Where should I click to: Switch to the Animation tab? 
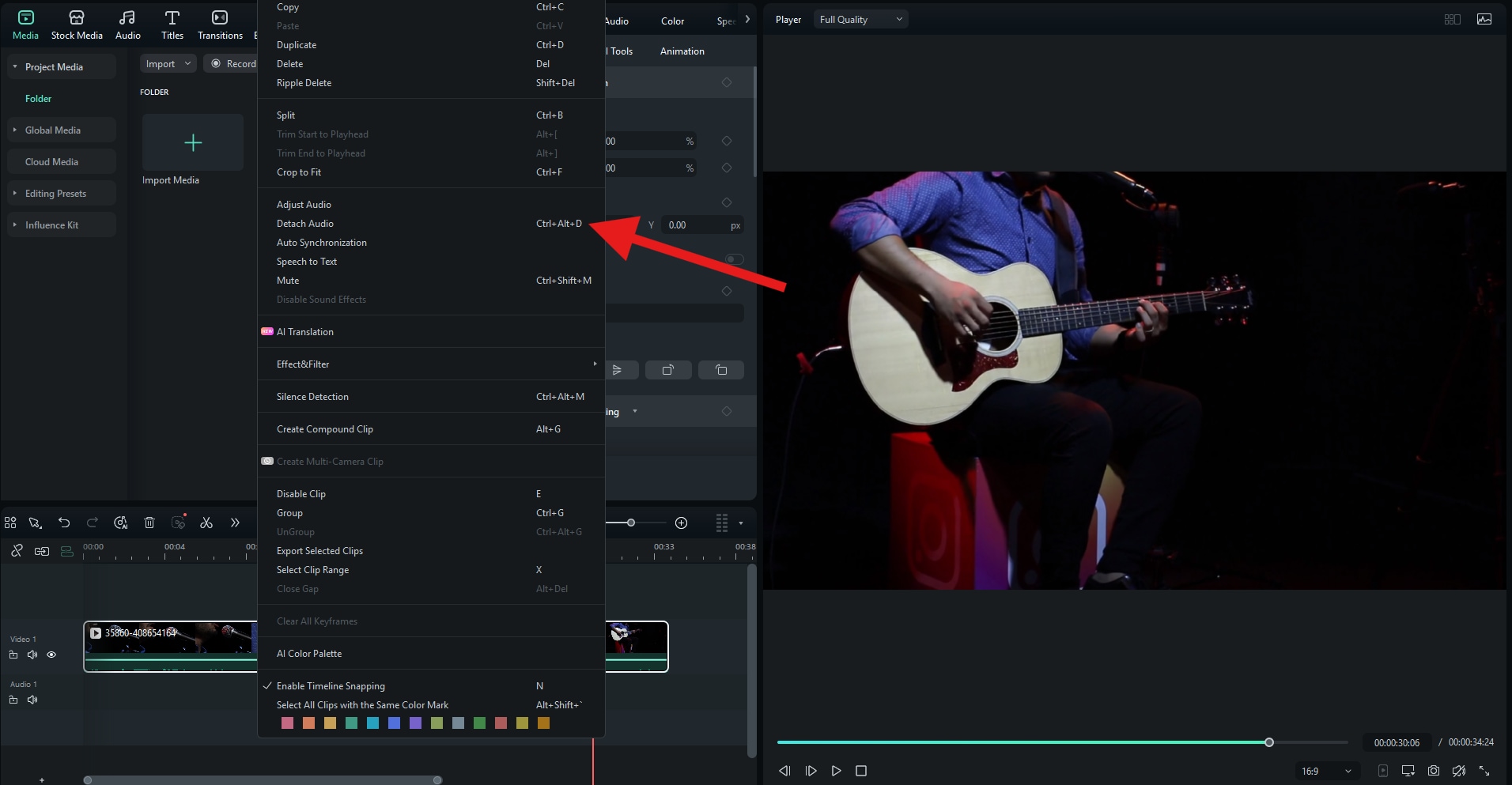682,51
